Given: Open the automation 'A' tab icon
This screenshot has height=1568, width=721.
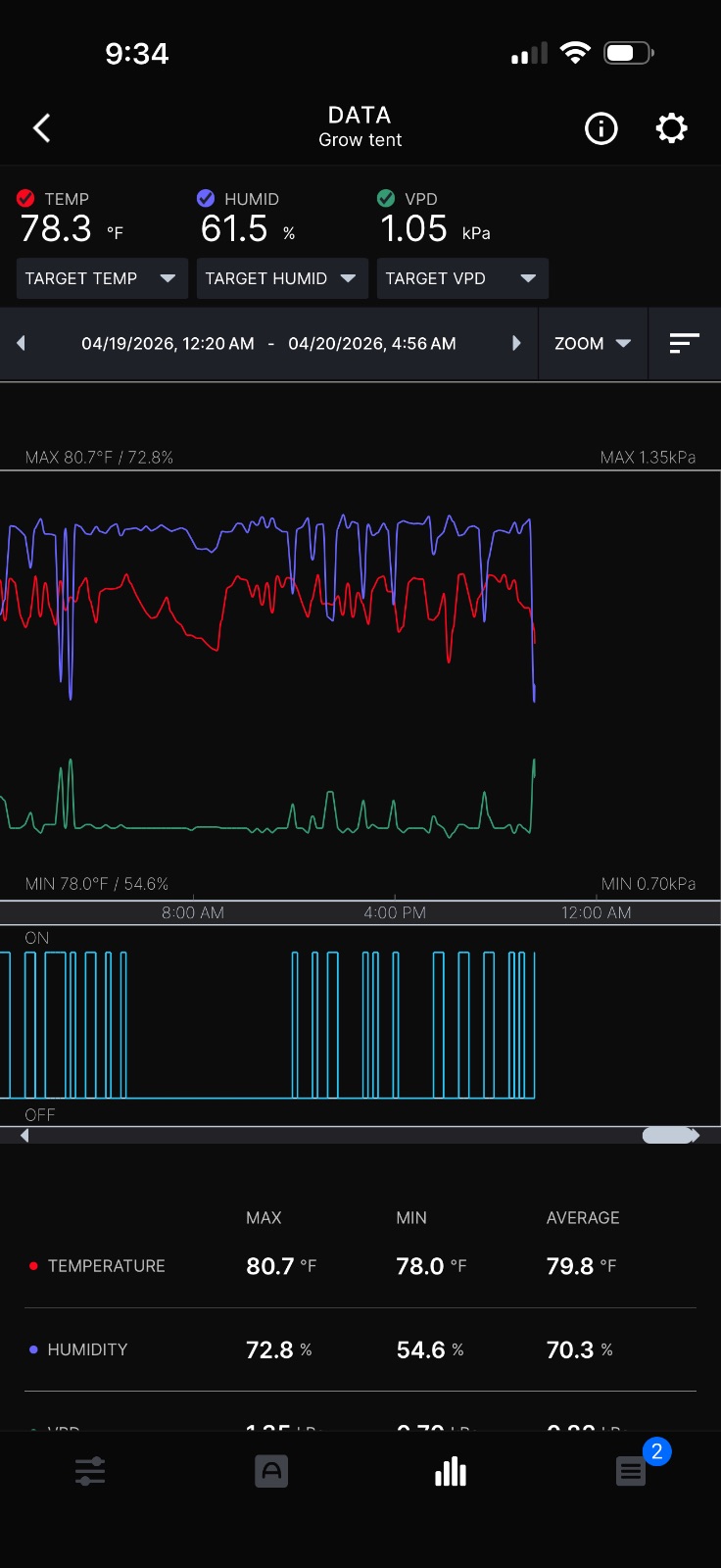Looking at the screenshot, I should (271, 1471).
